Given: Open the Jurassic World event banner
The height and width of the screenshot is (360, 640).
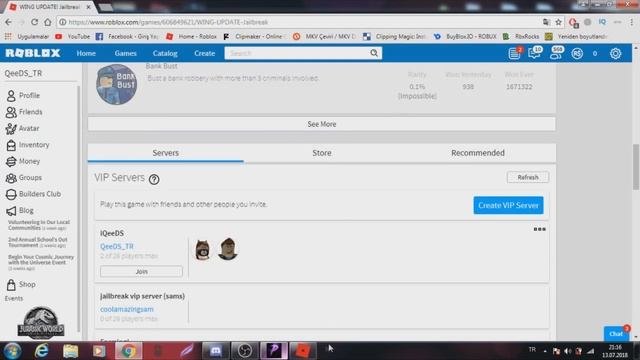Looking at the screenshot, I should click(x=41, y=323).
